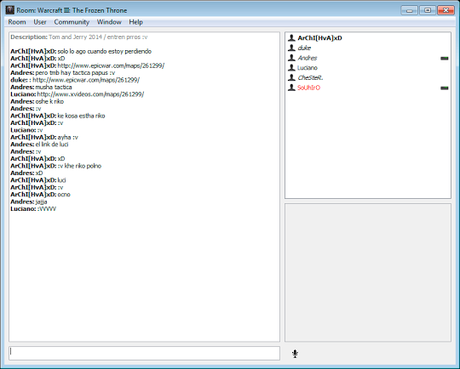Viewport: 460px width, 369px height.
Task: Open the link posted by Luciano
Action: (90, 94)
